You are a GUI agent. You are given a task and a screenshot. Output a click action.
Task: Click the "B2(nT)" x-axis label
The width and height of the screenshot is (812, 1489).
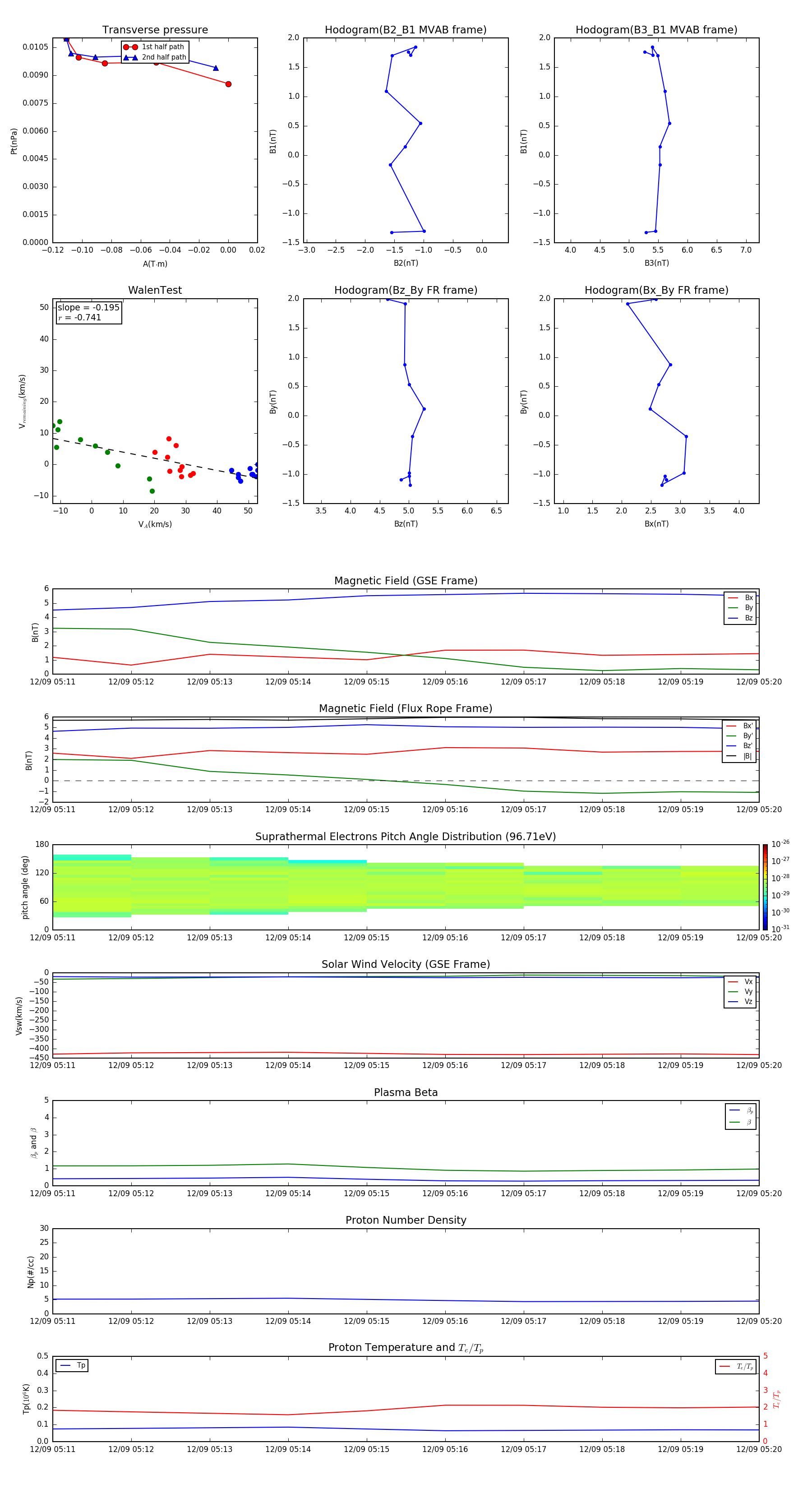click(x=406, y=263)
